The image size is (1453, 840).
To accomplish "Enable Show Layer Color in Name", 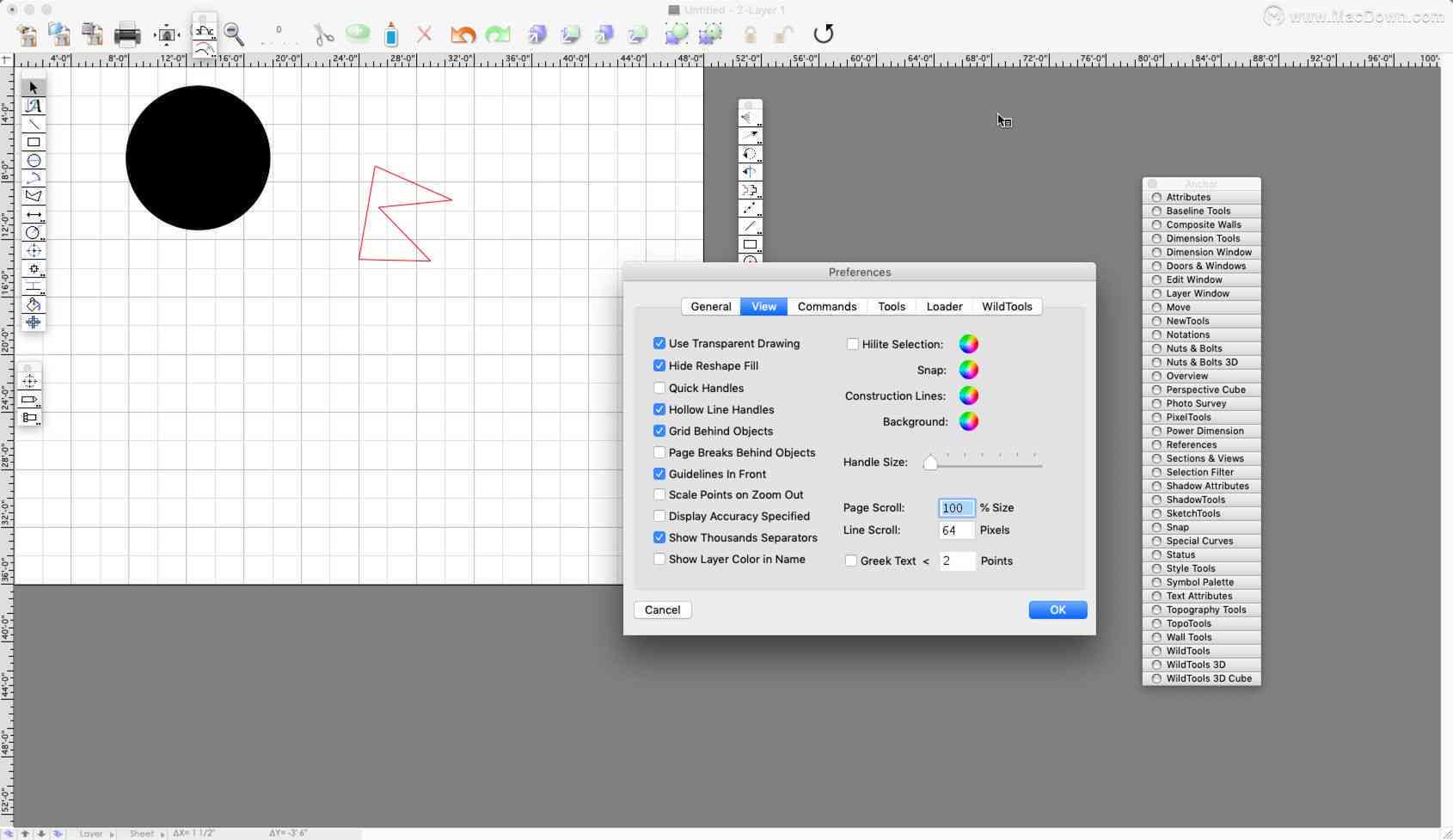I will (x=659, y=559).
